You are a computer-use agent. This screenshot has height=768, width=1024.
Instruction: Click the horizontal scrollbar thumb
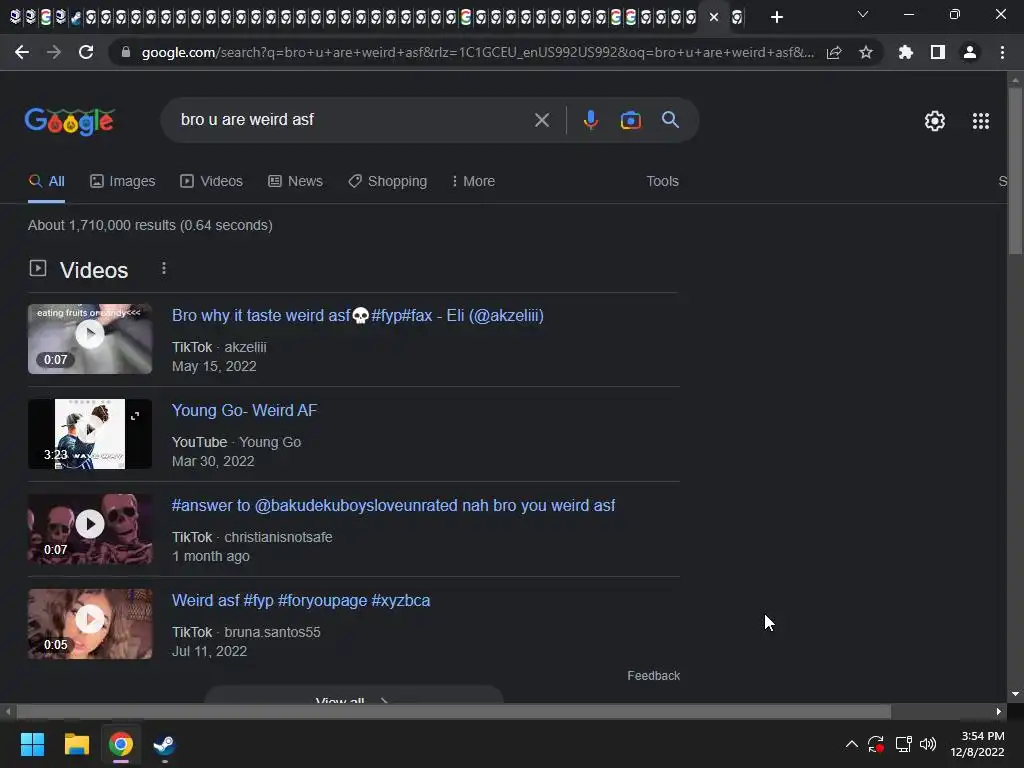454,712
